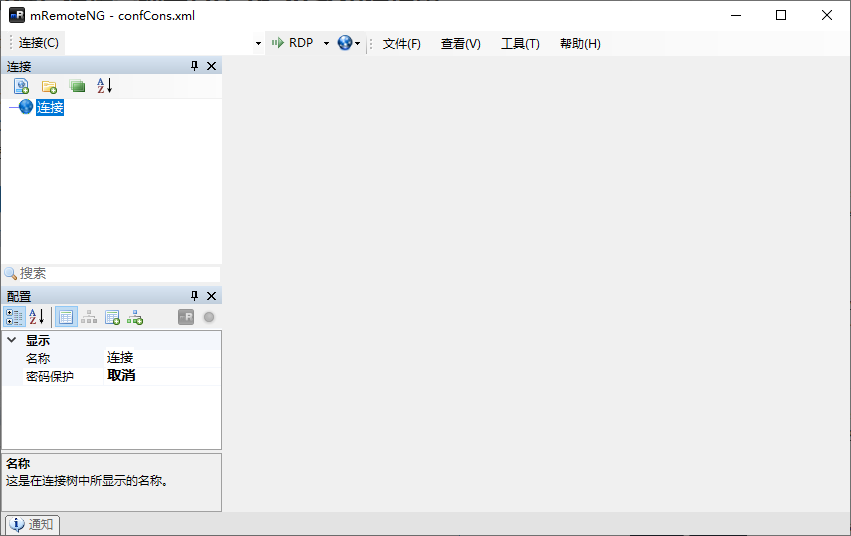851x536 pixels.
Task: Open the 工具(T) menu
Action: click(519, 43)
